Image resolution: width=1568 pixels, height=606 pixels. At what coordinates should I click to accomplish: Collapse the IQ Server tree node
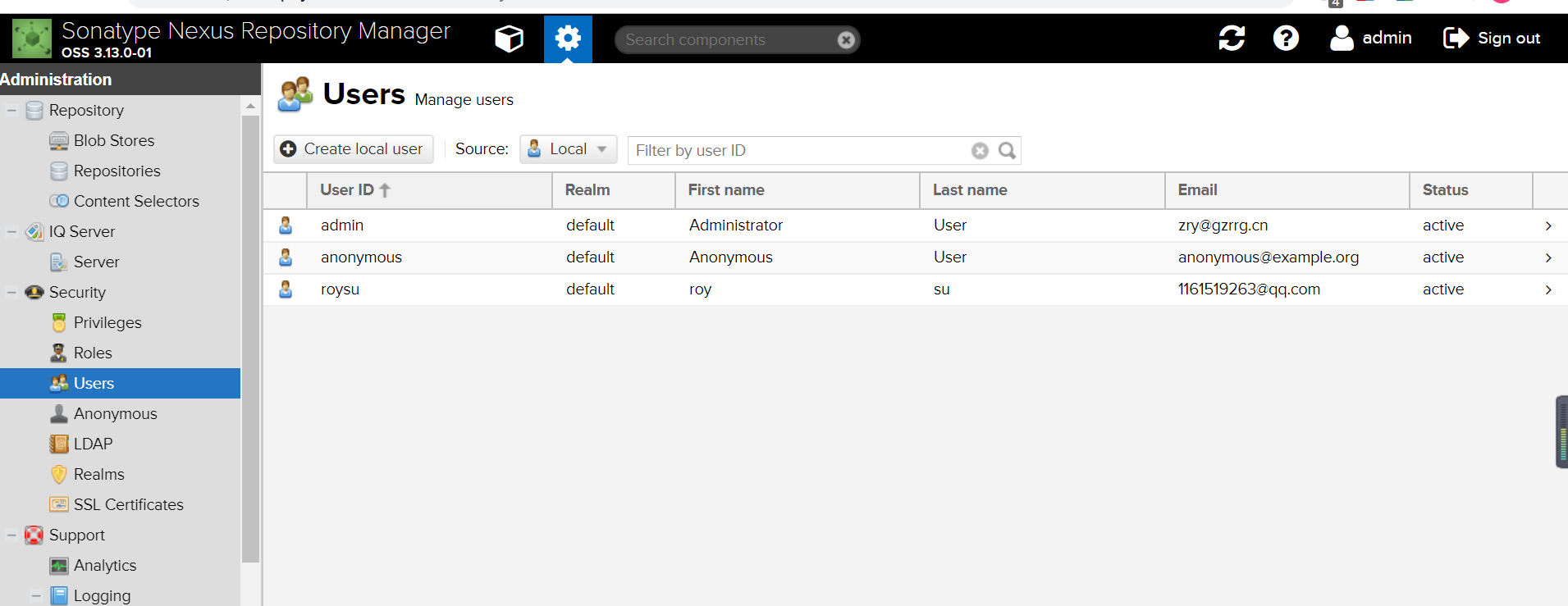[x=12, y=231]
